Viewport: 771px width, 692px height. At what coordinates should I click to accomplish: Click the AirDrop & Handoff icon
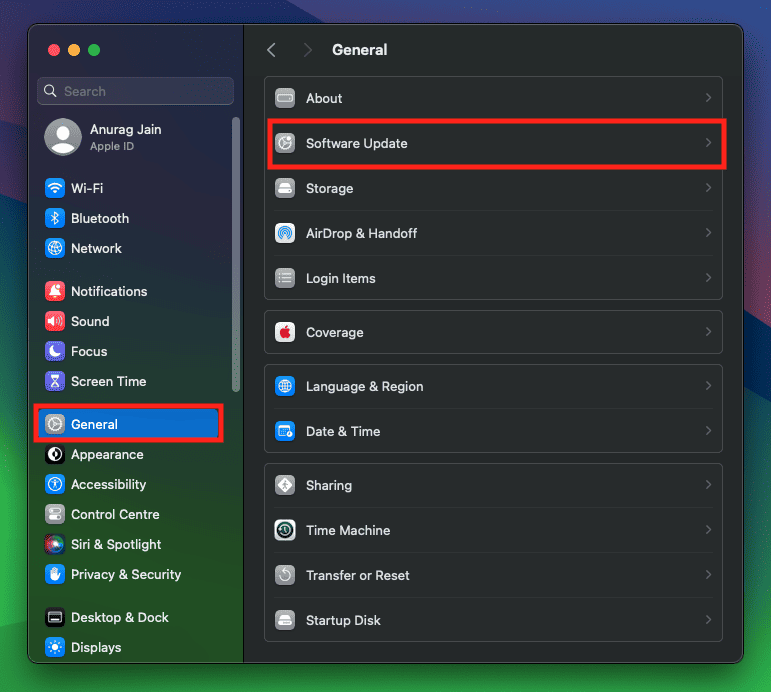(x=285, y=233)
